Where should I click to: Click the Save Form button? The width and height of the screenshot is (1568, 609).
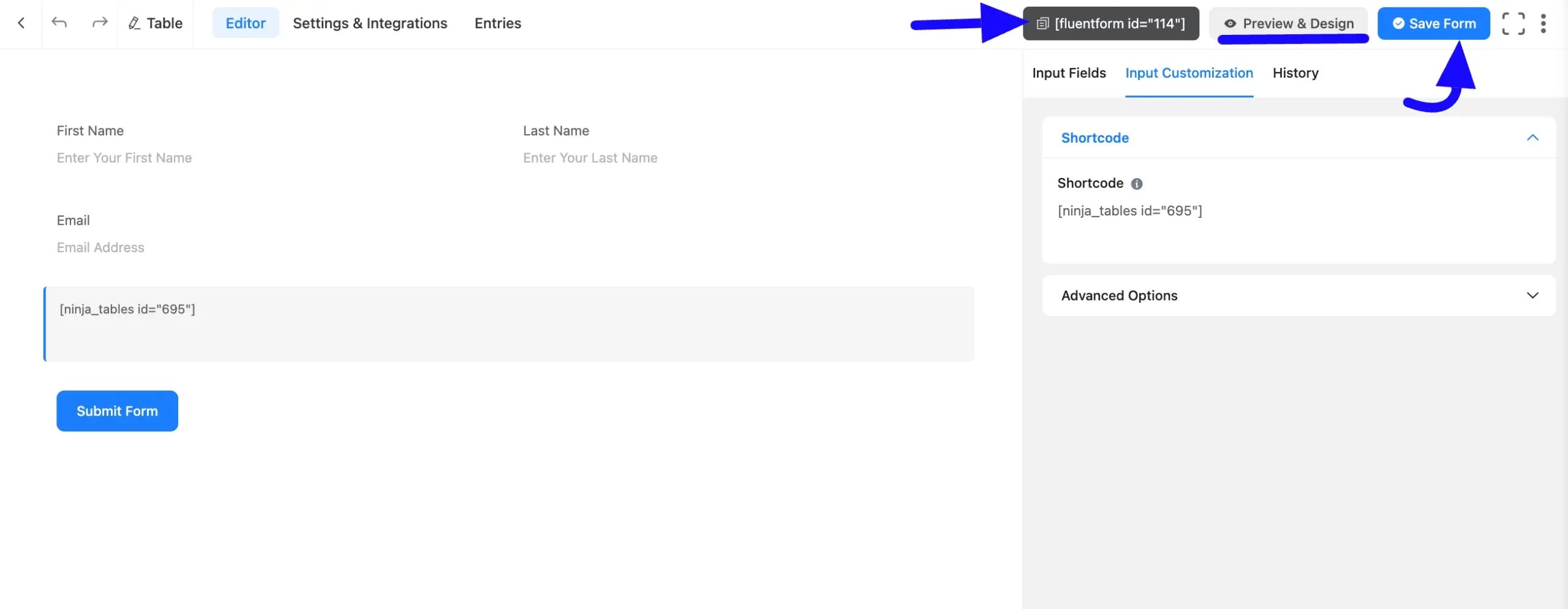point(1433,23)
